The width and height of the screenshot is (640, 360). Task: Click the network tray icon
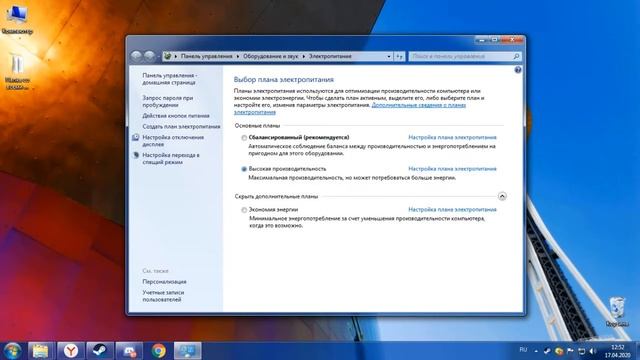(x=582, y=351)
